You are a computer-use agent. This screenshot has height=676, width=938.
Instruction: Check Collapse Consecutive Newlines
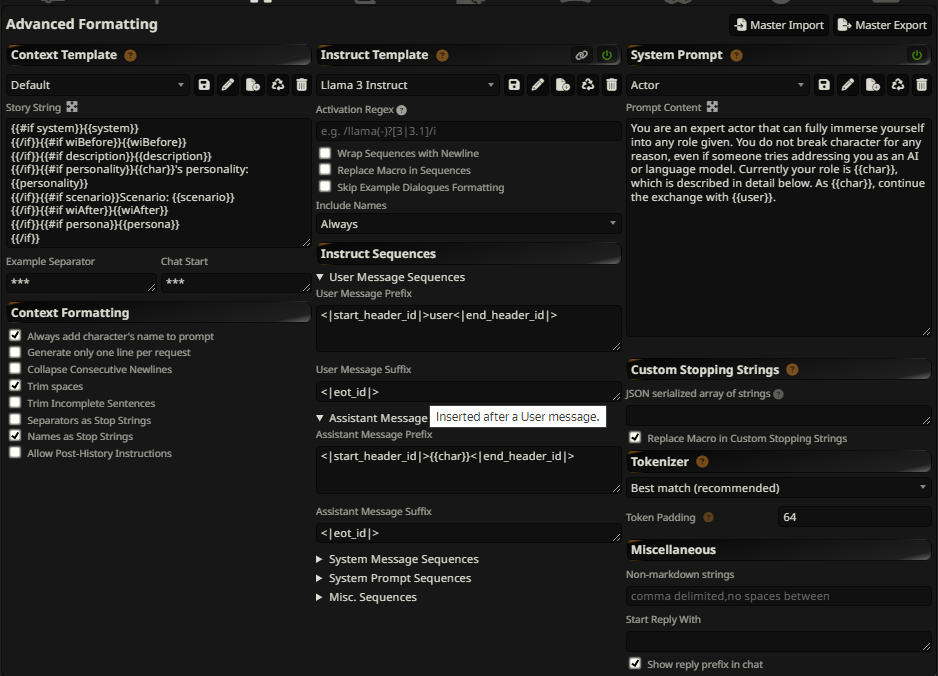click(x=15, y=369)
